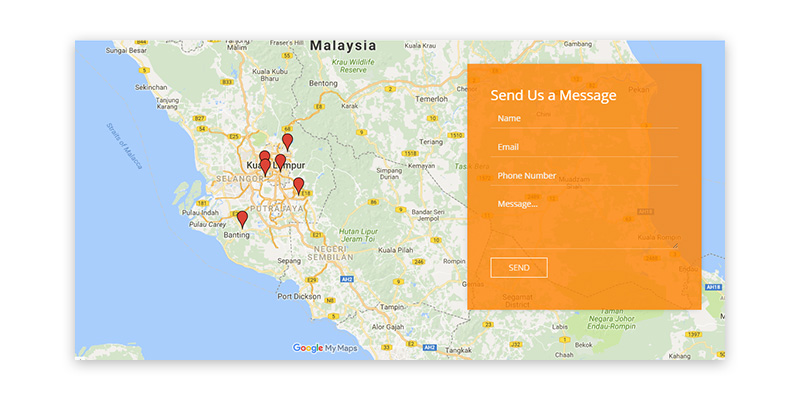Click the Karak town label
This screenshot has height=400, width=800.
(x=349, y=106)
